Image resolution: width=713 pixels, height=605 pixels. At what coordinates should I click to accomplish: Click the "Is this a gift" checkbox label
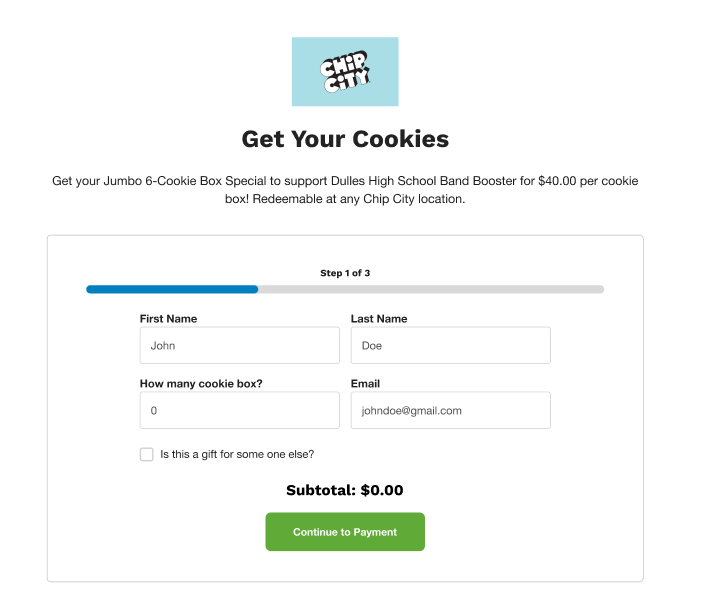tap(237, 454)
